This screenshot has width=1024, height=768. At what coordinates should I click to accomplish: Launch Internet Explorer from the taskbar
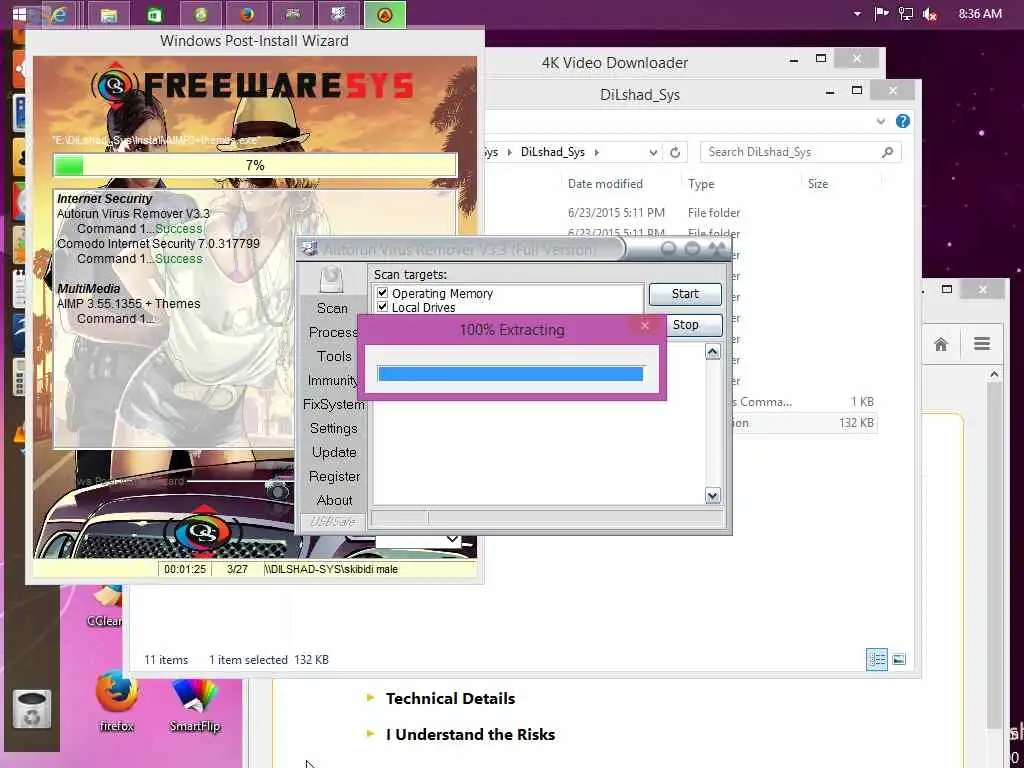[59, 14]
